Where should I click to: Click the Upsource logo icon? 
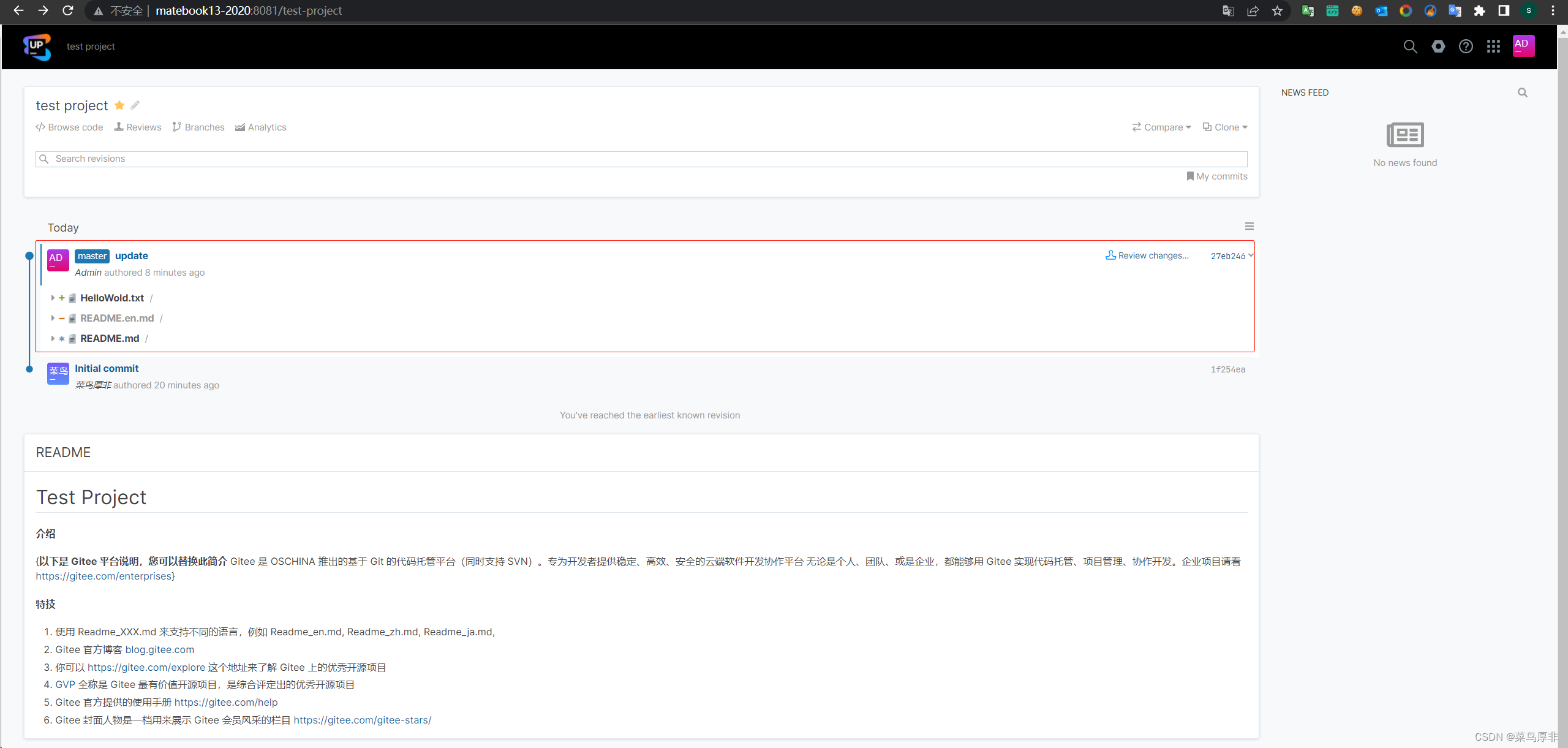pos(37,47)
